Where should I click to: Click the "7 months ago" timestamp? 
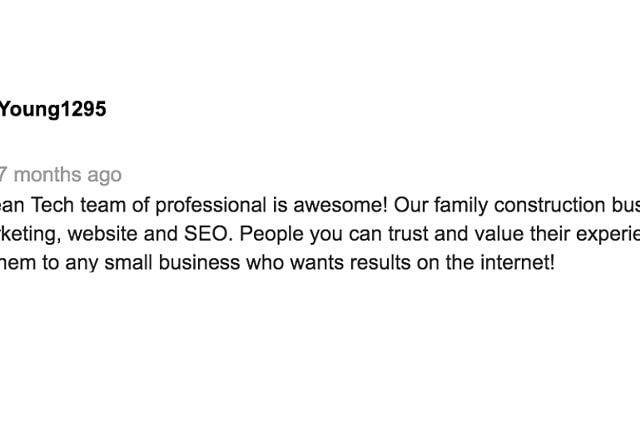coord(60,175)
